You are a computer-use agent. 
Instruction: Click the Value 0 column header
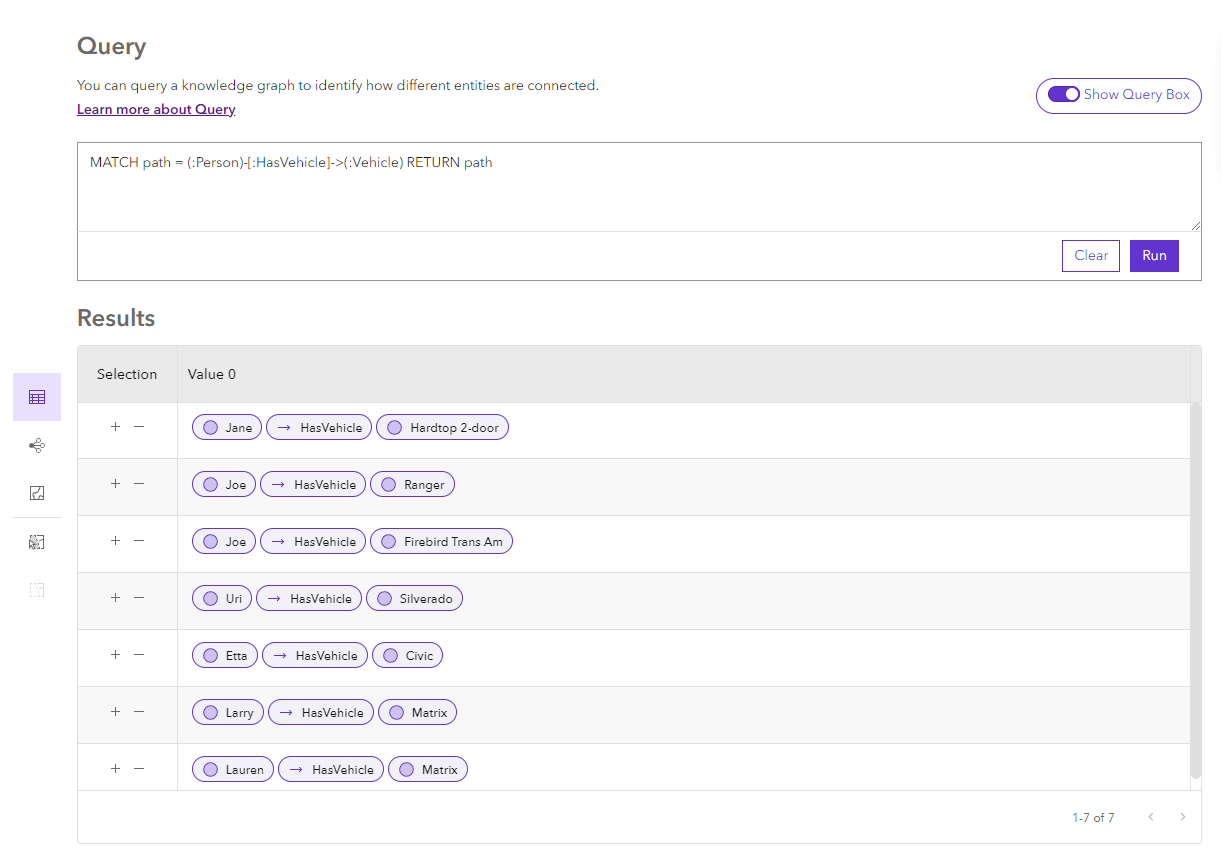coord(212,374)
